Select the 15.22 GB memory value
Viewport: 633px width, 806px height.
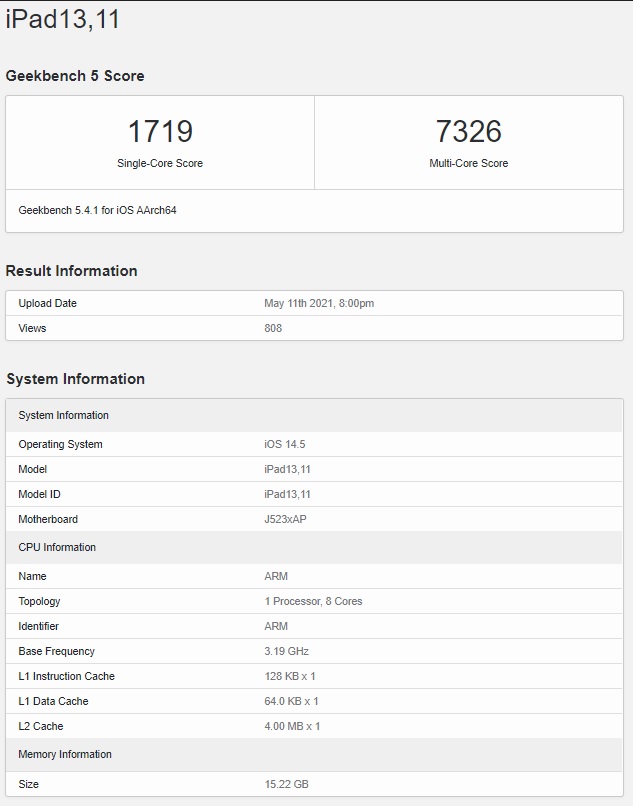pyautogui.click(x=286, y=784)
